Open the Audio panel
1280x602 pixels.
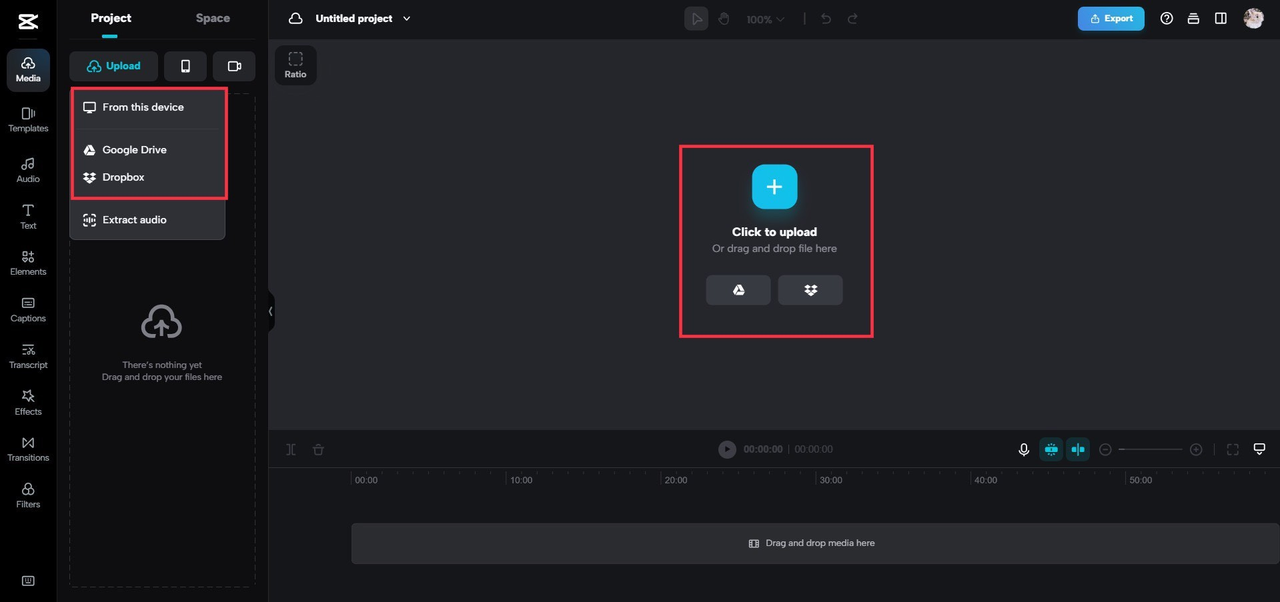28,170
